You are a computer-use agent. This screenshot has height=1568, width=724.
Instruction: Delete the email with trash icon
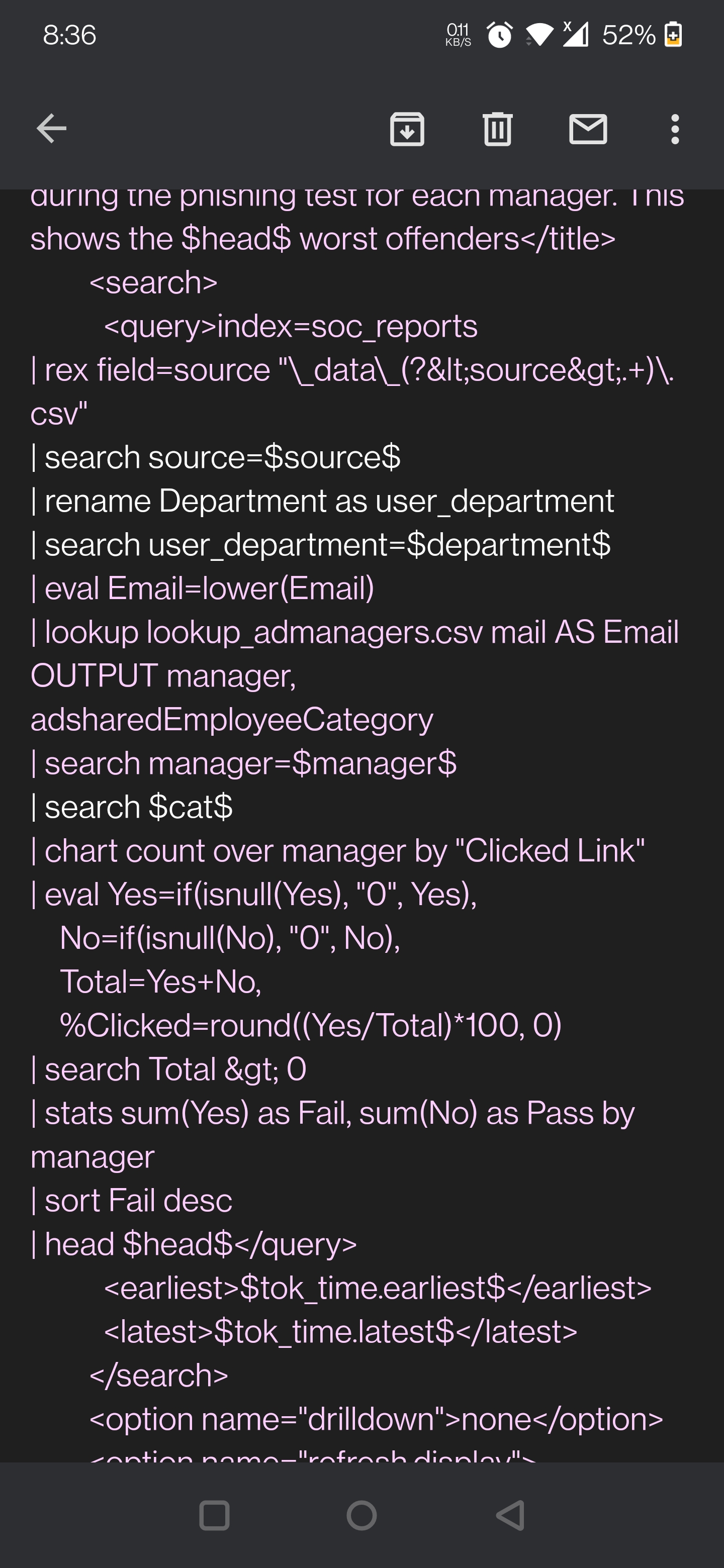(497, 129)
